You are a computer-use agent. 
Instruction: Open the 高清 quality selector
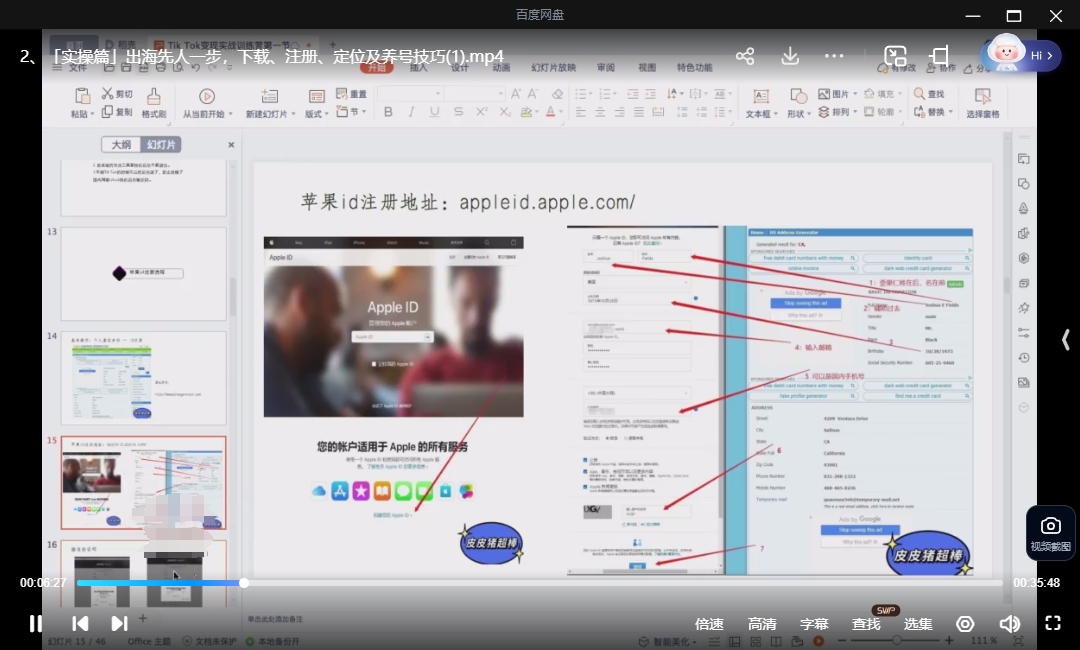(x=762, y=624)
